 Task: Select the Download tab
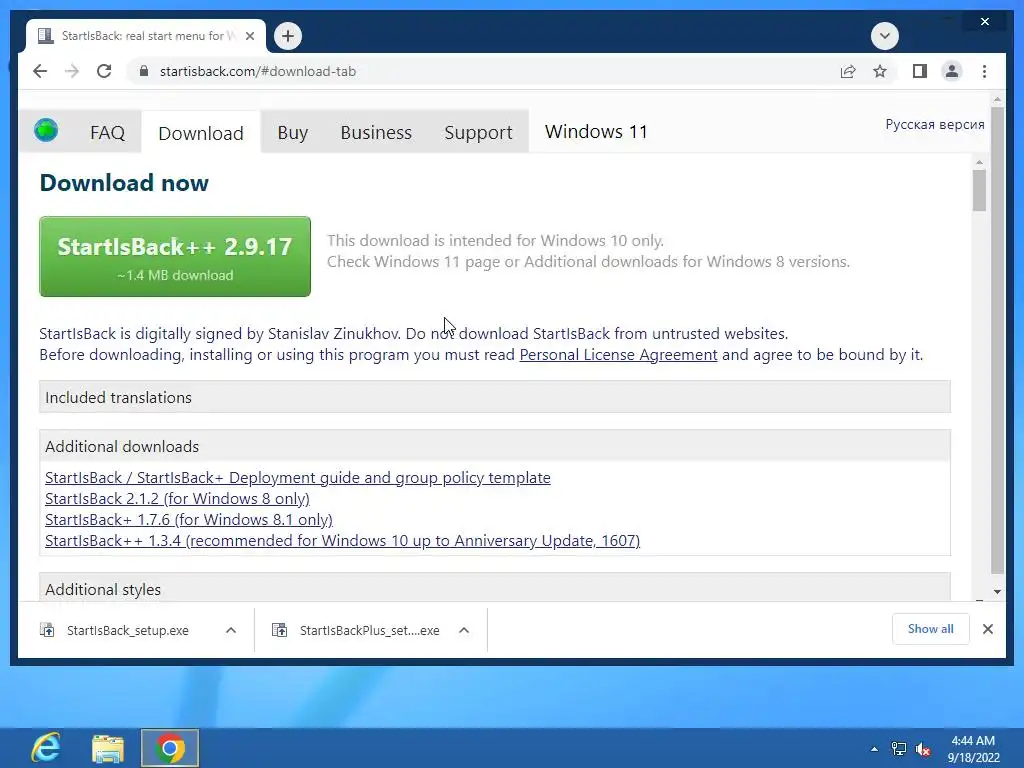[201, 133]
